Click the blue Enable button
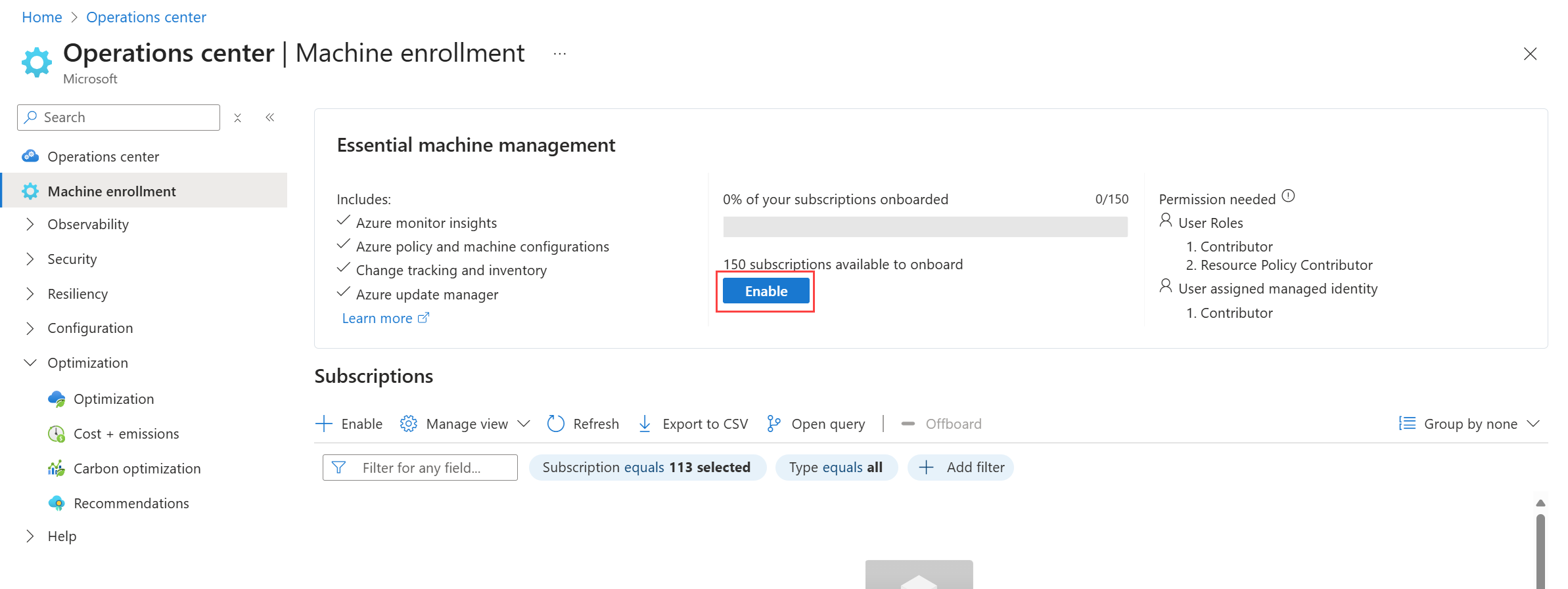1568x589 pixels. (766, 292)
